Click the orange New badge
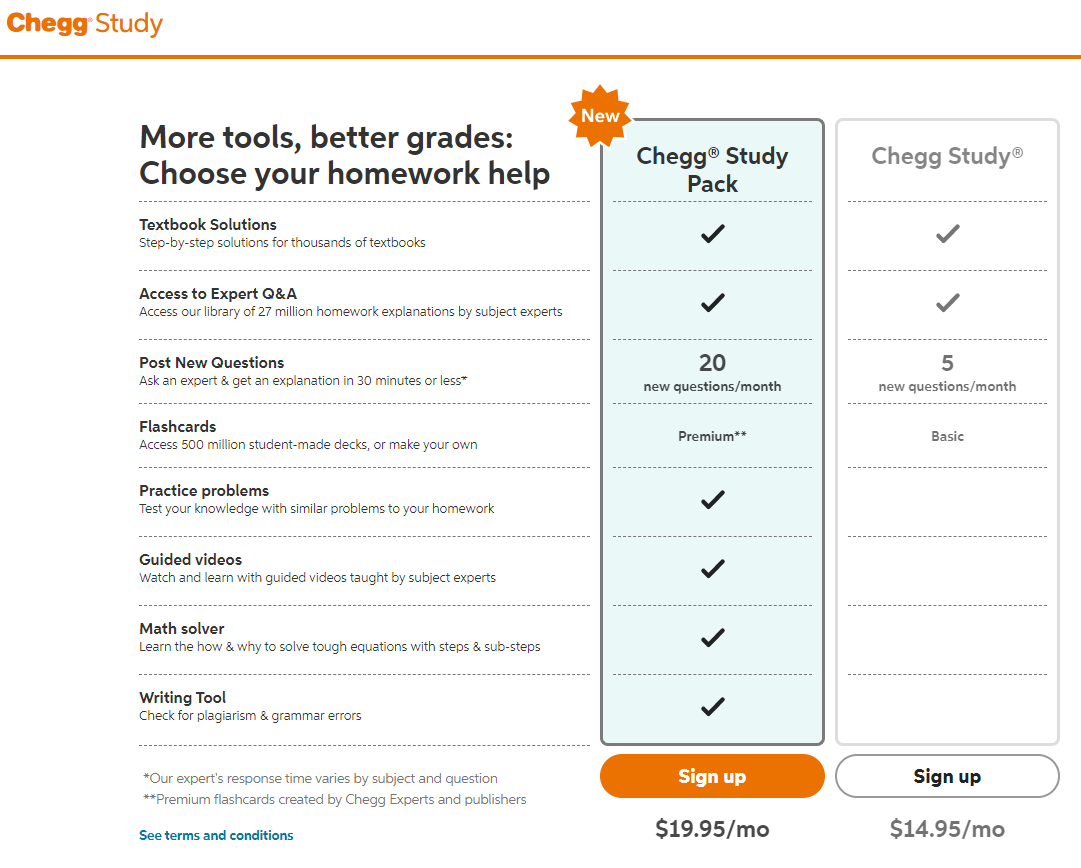1081x868 pixels. pos(600,116)
